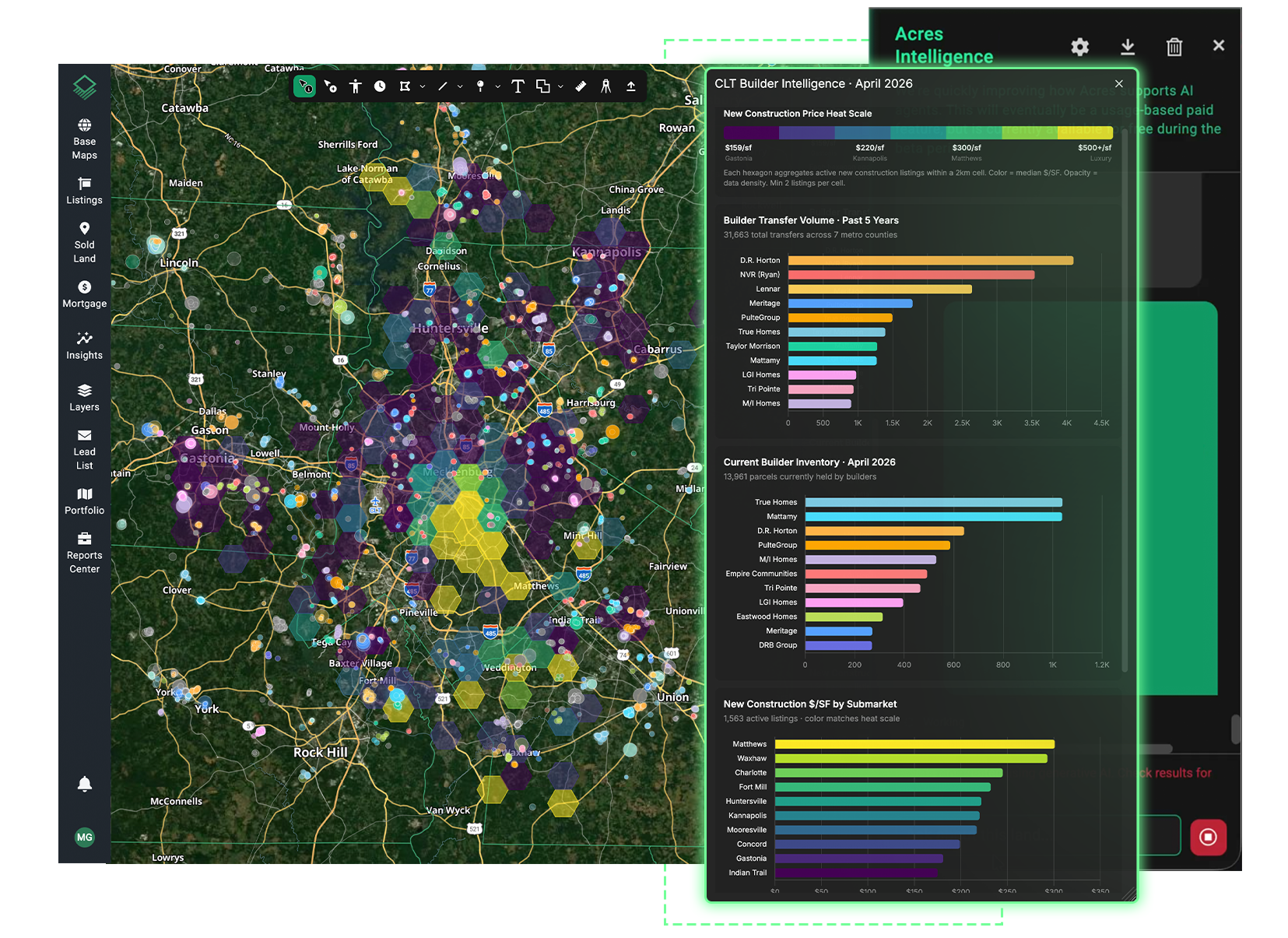Open polygon tool dropdown arrow
The width and height of the screenshot is (1288, 938).
click(423, 86)
